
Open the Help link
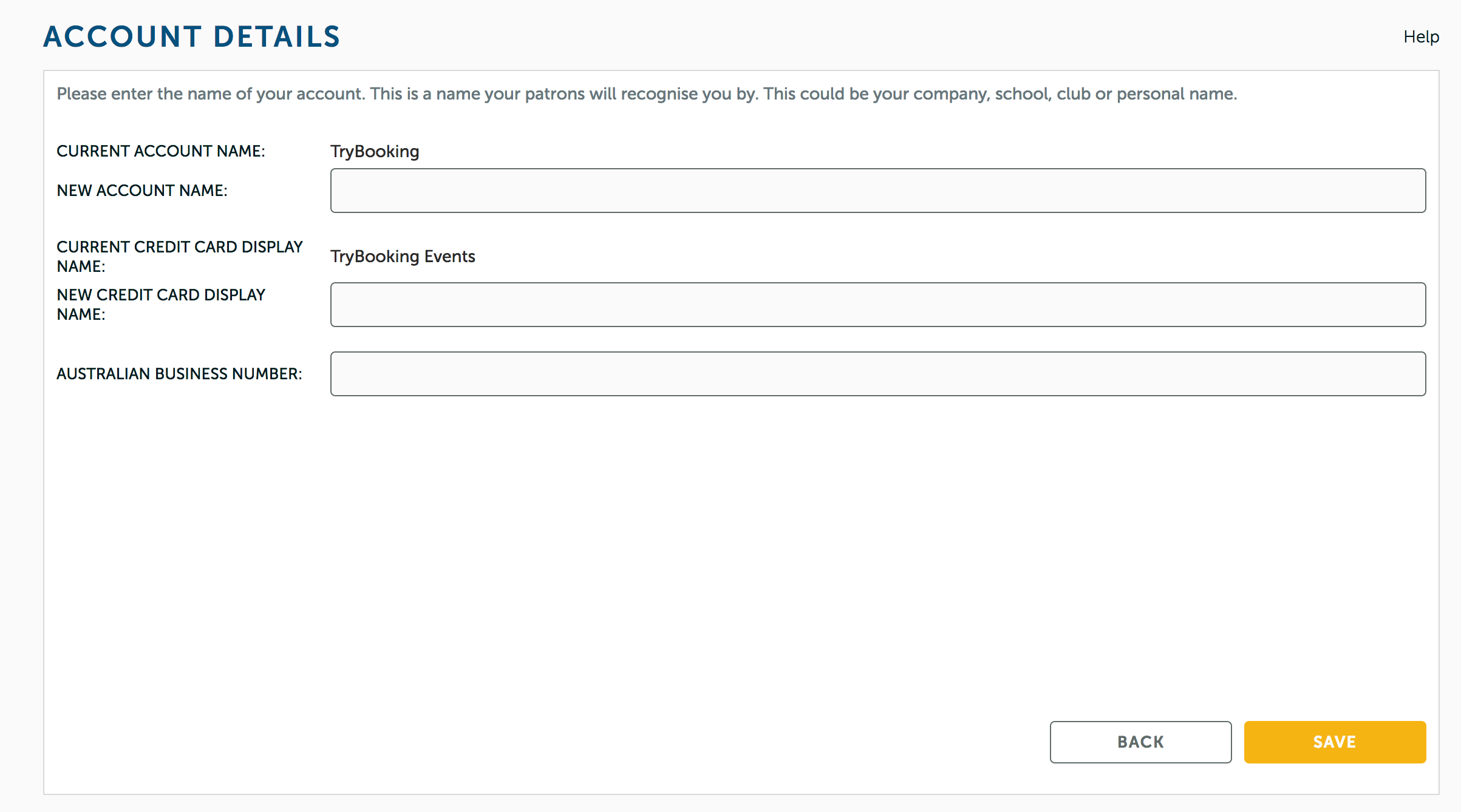1421,36
